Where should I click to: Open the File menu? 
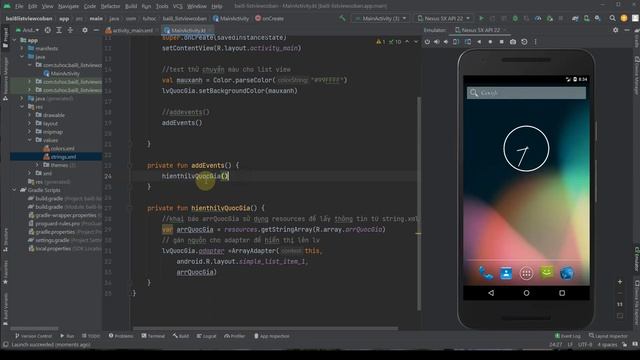pyautogui.click(x=19, y=6)
